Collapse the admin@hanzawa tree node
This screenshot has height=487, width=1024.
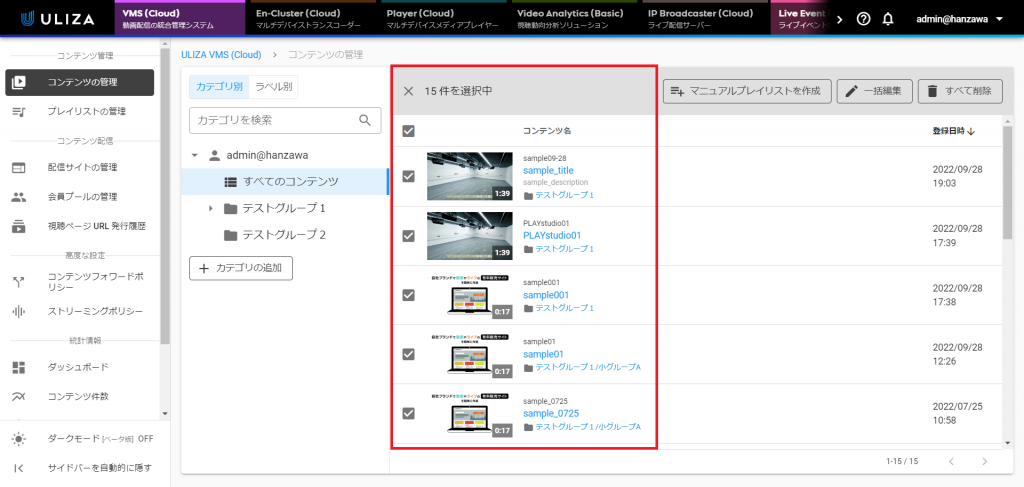tap(194, 155)
